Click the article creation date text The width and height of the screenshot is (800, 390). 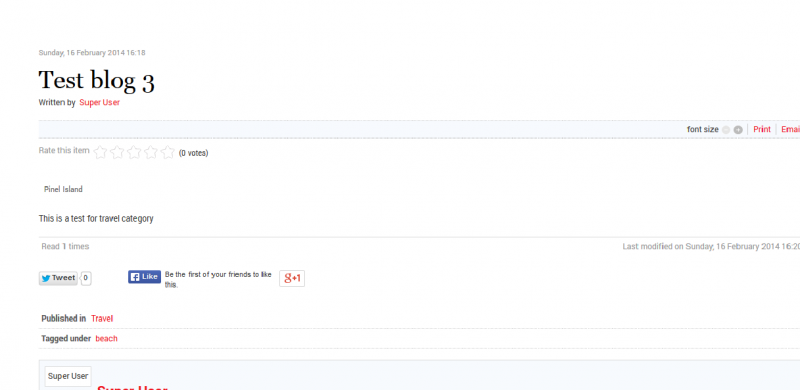click(x=92, y=53)
